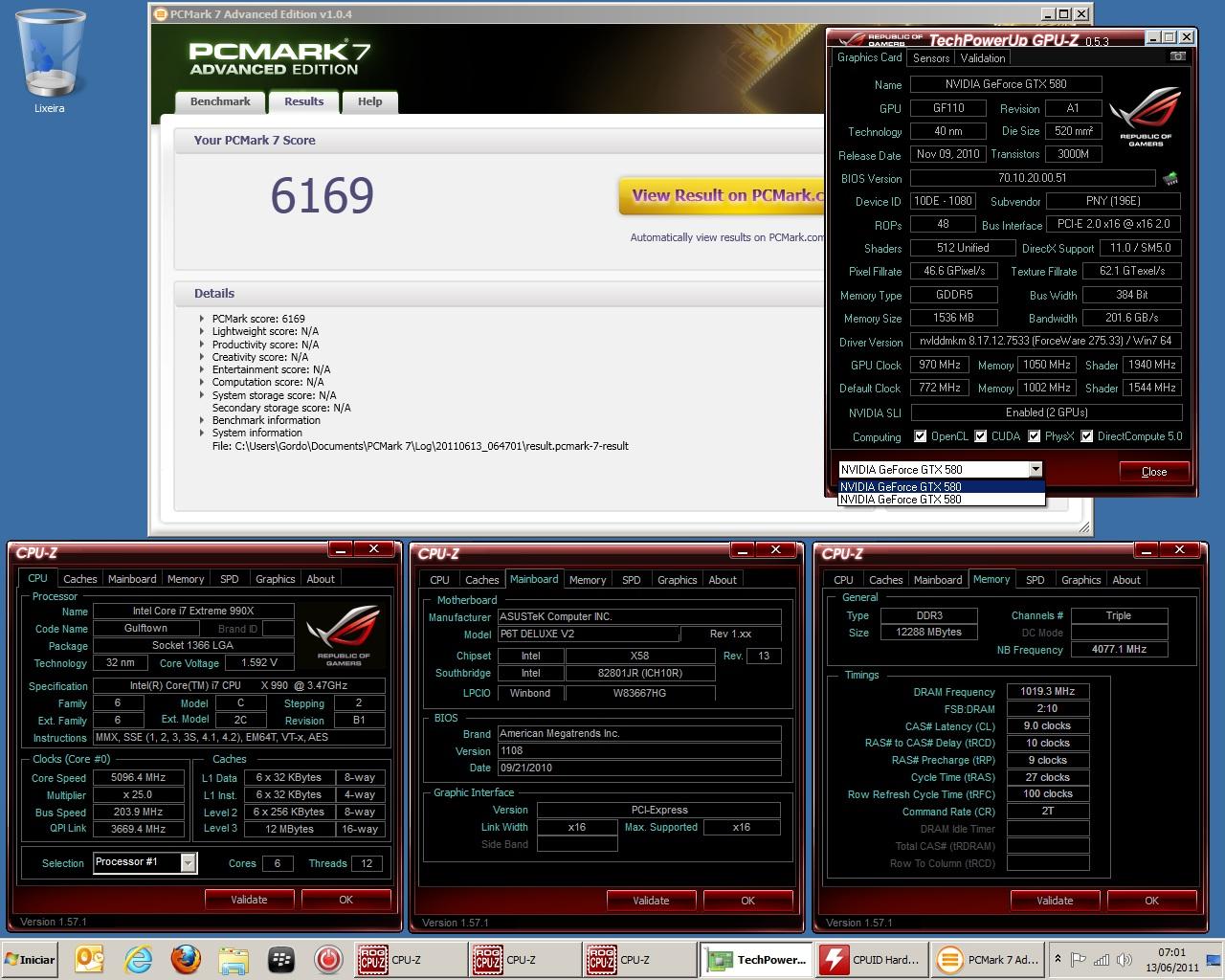Click the Action Center flag tray icon
This screenshot has width=1225, height=980.
1079,959
